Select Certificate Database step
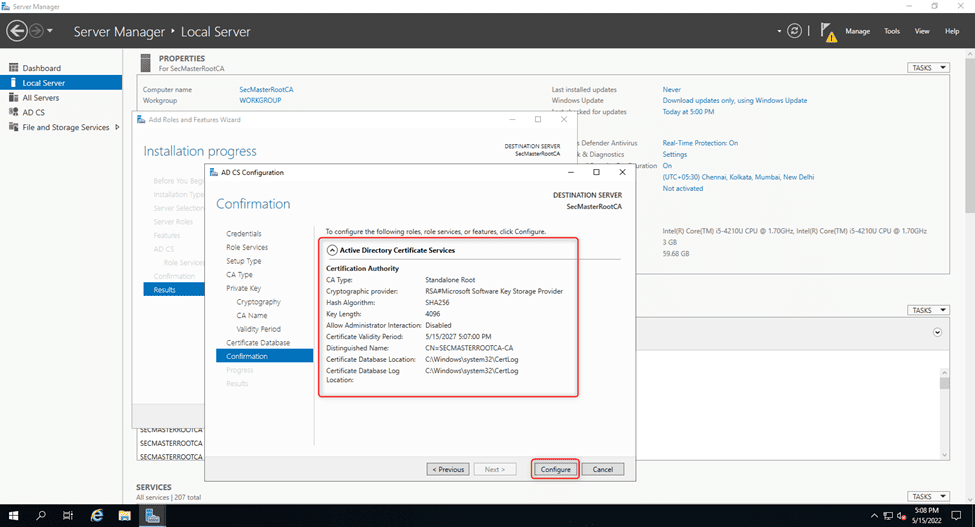Image resolution: width=975 pixels, height=527 pixels. 258,343
